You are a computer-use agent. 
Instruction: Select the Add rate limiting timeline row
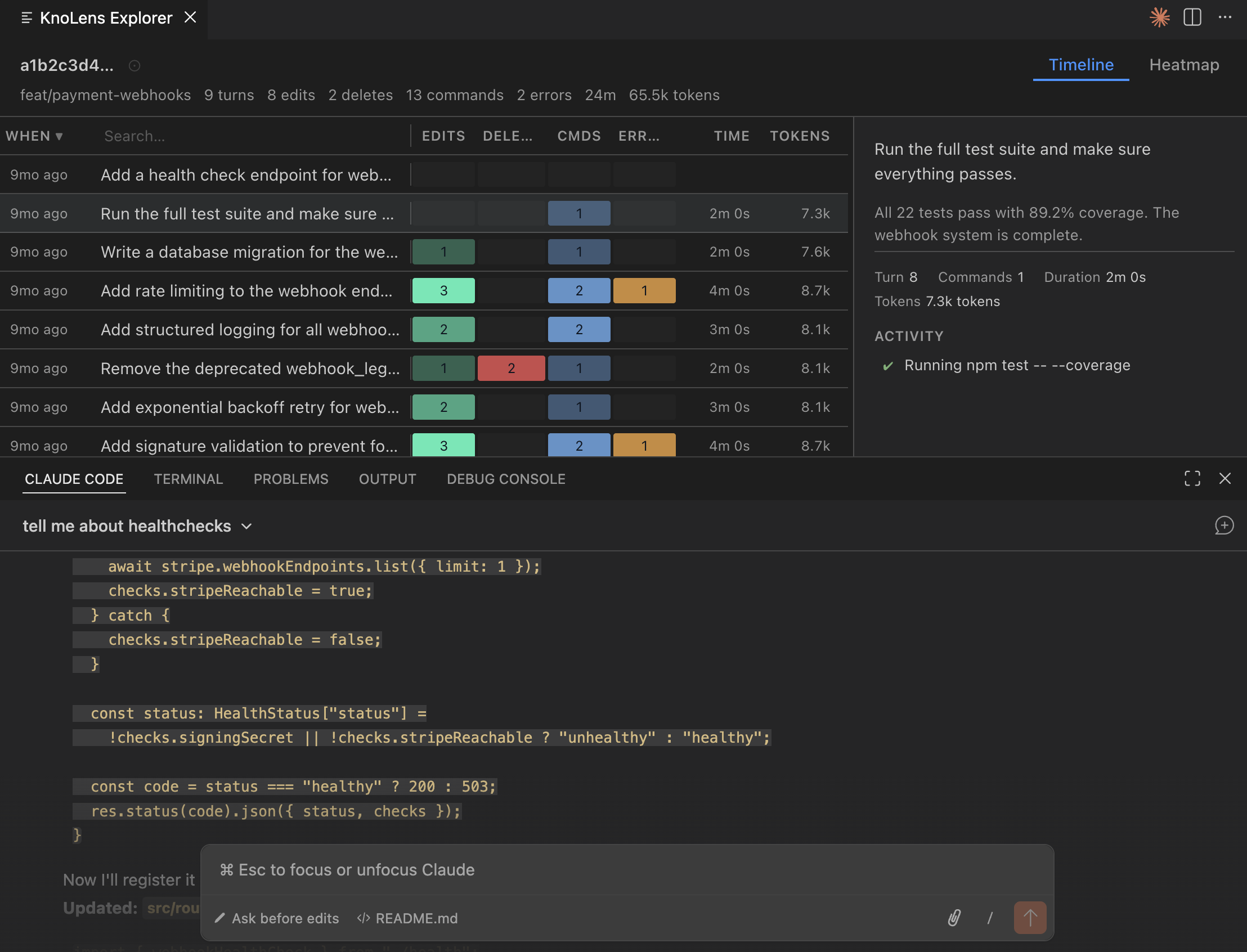[246, 291]
